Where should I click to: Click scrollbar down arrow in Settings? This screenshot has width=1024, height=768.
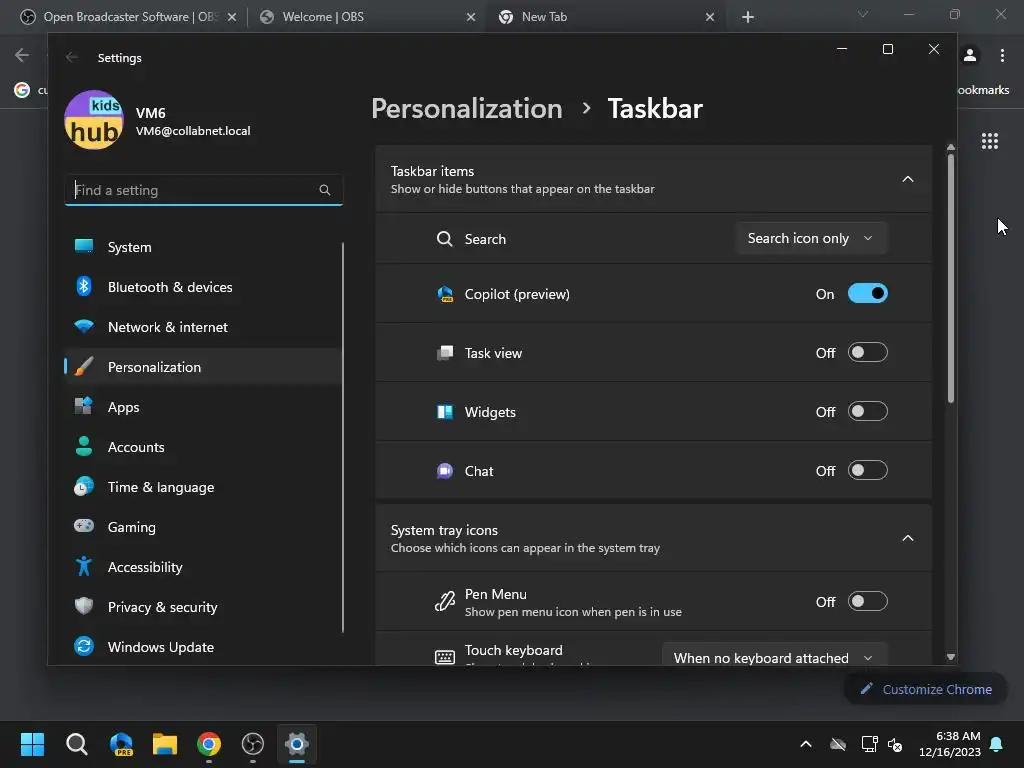tap(951, 657)
